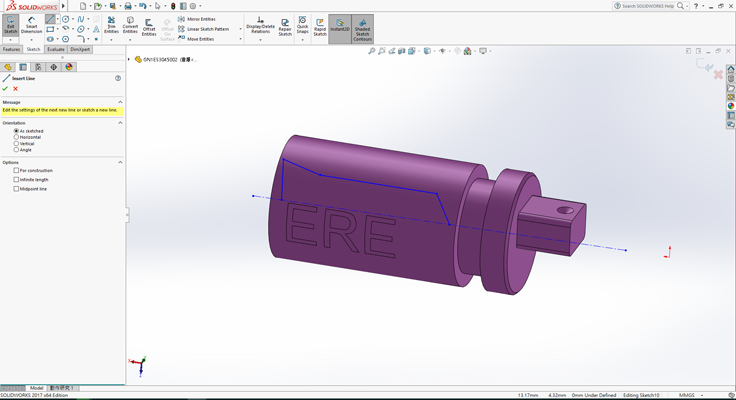The width and height of the screenshot is (736, 400).
Task: Click the Edit Appearance icon in view toolbar
Action: [x=468, y=51]
